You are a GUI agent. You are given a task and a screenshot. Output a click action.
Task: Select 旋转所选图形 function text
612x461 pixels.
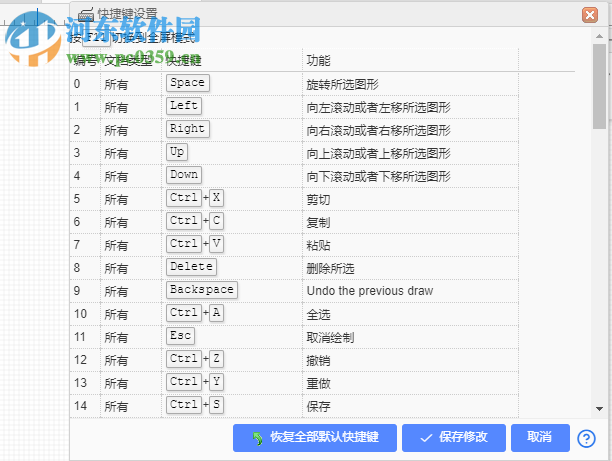pyautogui.click(x=343, y=84)
